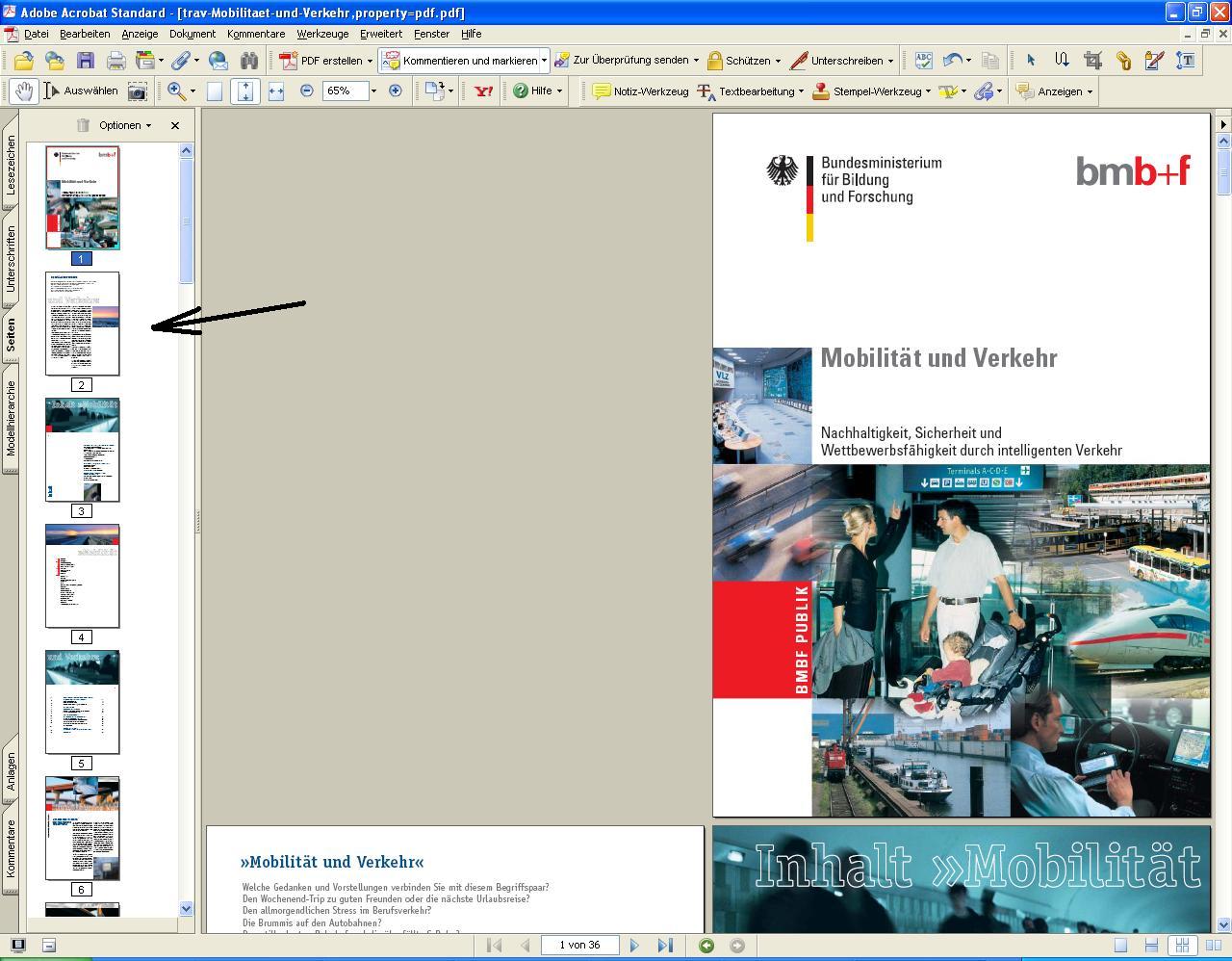The height and width of the screenshot is (961, 1232).
Task: Select the Crop tool
Action: click(x=1092, y=61)
